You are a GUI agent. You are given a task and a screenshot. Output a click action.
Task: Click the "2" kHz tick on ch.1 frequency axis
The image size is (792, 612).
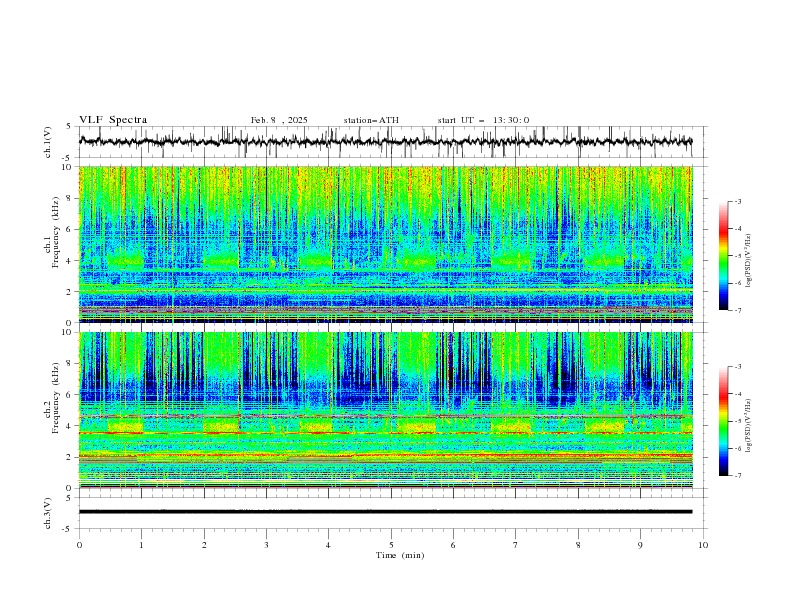(x=70, y=292)
